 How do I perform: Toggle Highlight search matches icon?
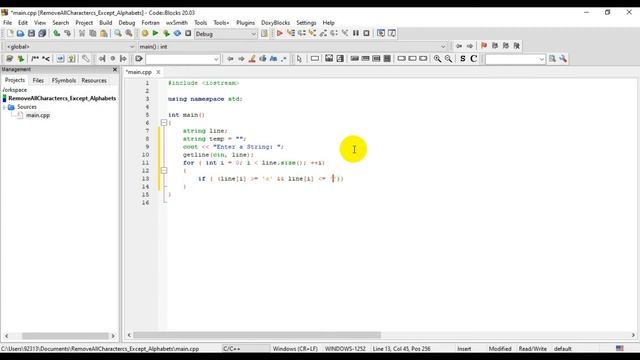click(252, 59)
